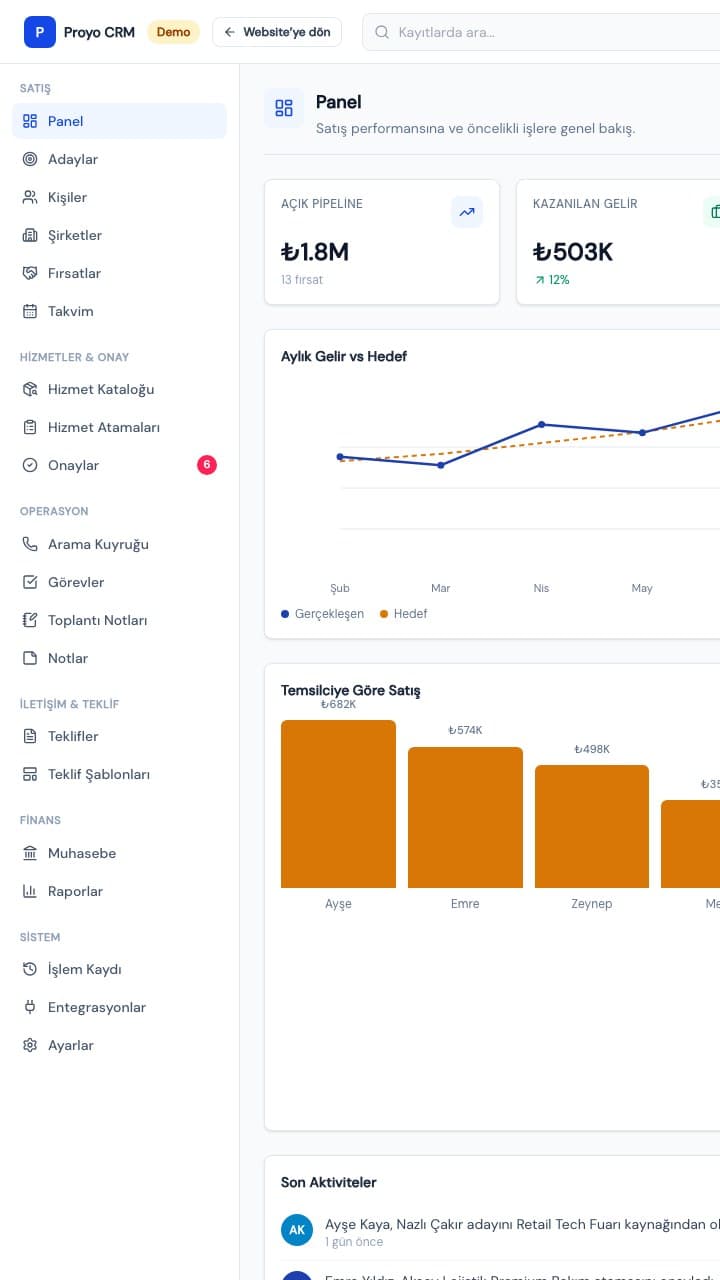Toggle the Gerçekleşen series in chart legend
This screenshot has height=1280, width=720.
coord(323,614)
